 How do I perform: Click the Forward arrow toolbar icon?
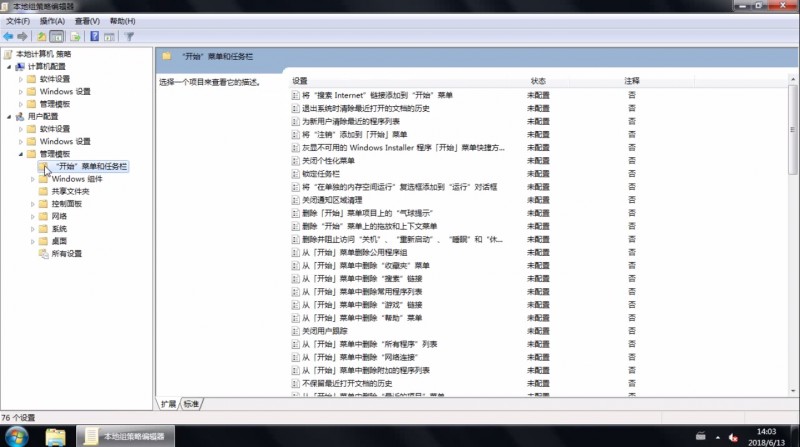[x=22, y=36]
